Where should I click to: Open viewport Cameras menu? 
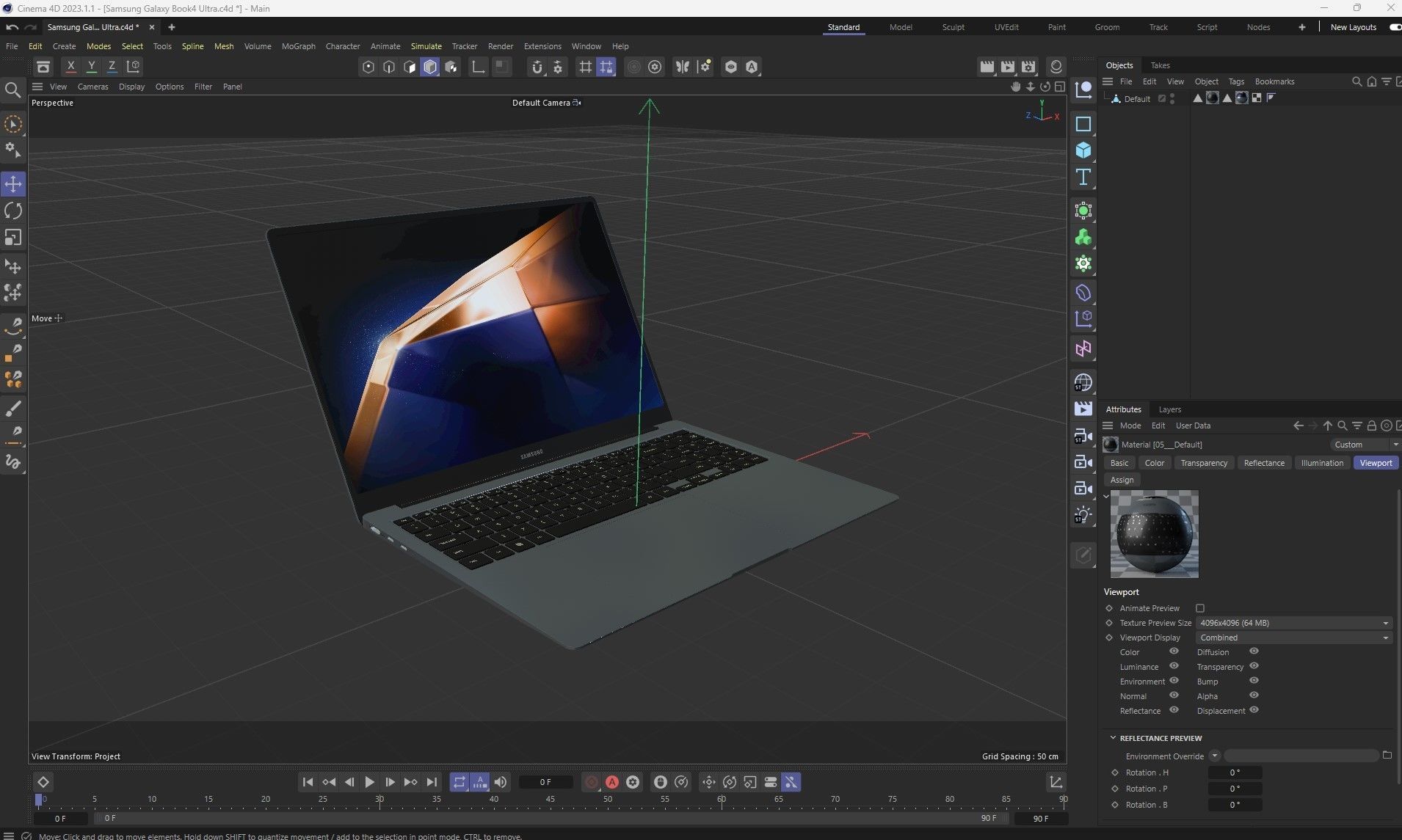[92, 87]
